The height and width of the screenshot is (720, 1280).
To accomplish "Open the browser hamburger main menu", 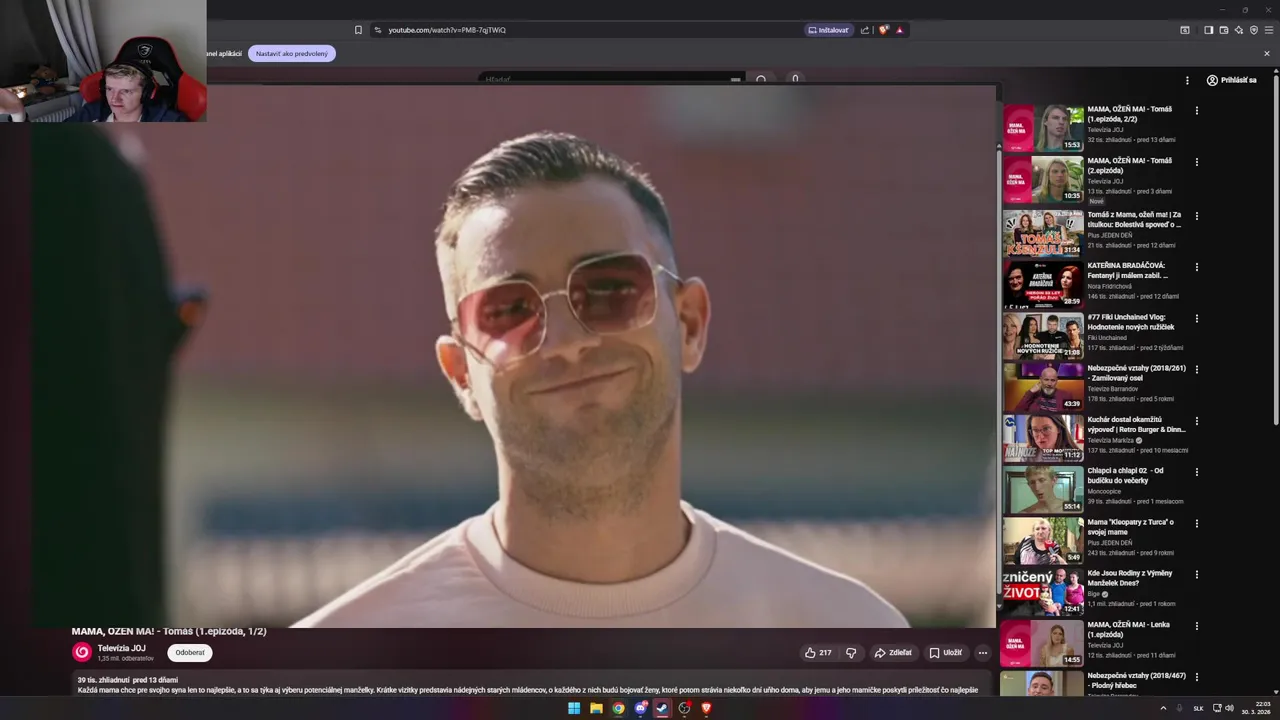I will pos(1268,30).
